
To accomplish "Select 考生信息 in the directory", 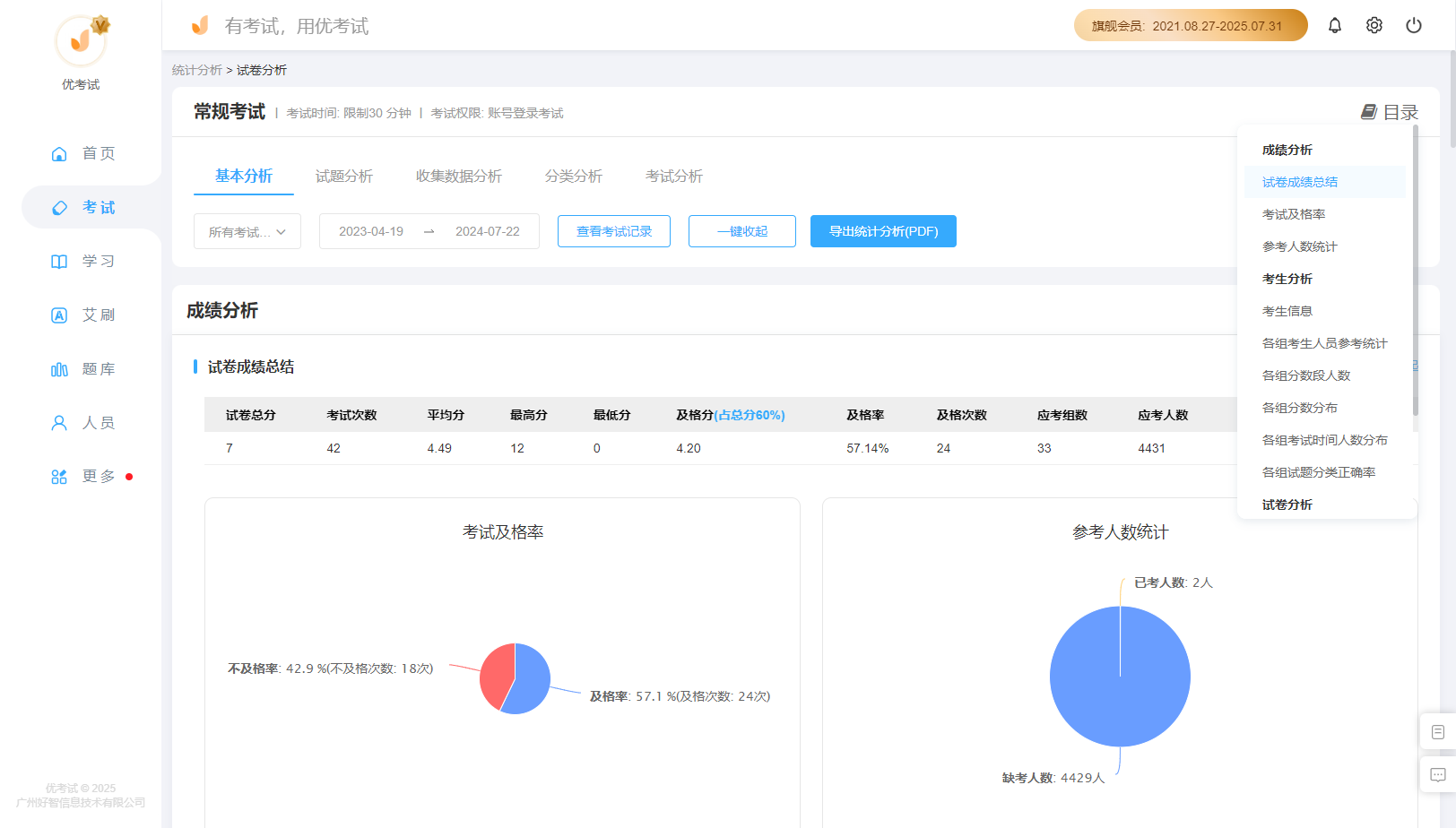I will click(x=1325, y=311).
